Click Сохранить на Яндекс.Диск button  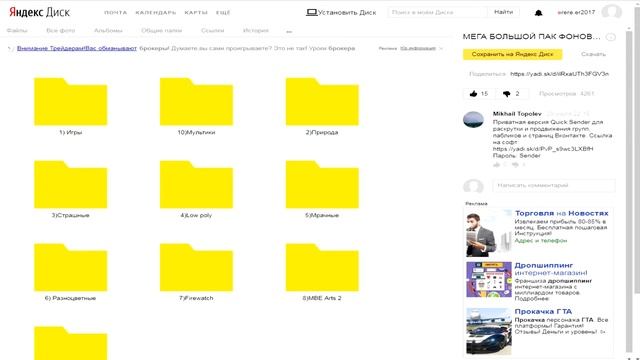513,54
